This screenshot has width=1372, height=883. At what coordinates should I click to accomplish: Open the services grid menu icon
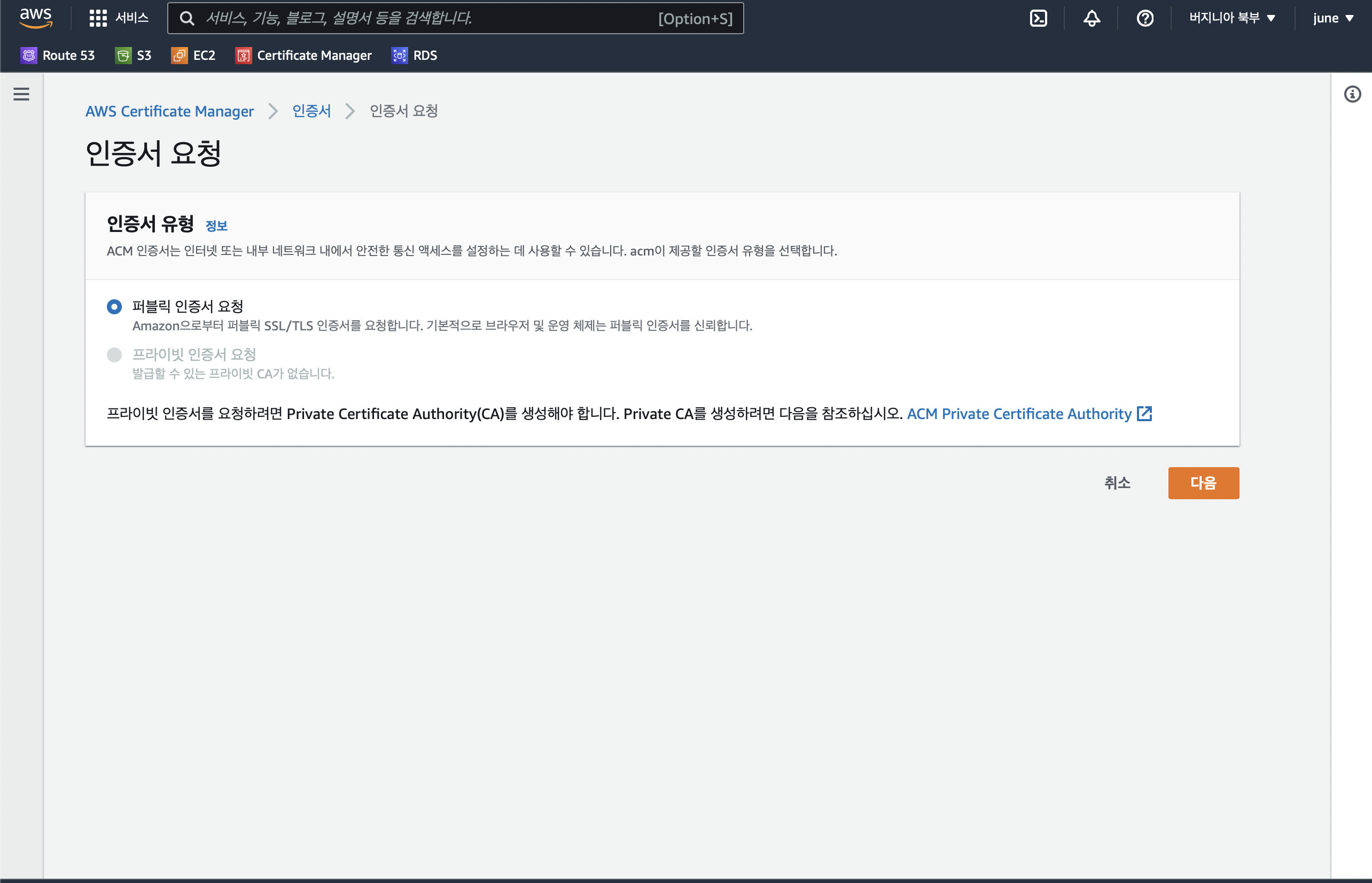pyautogui.click(x=98, y=18)
